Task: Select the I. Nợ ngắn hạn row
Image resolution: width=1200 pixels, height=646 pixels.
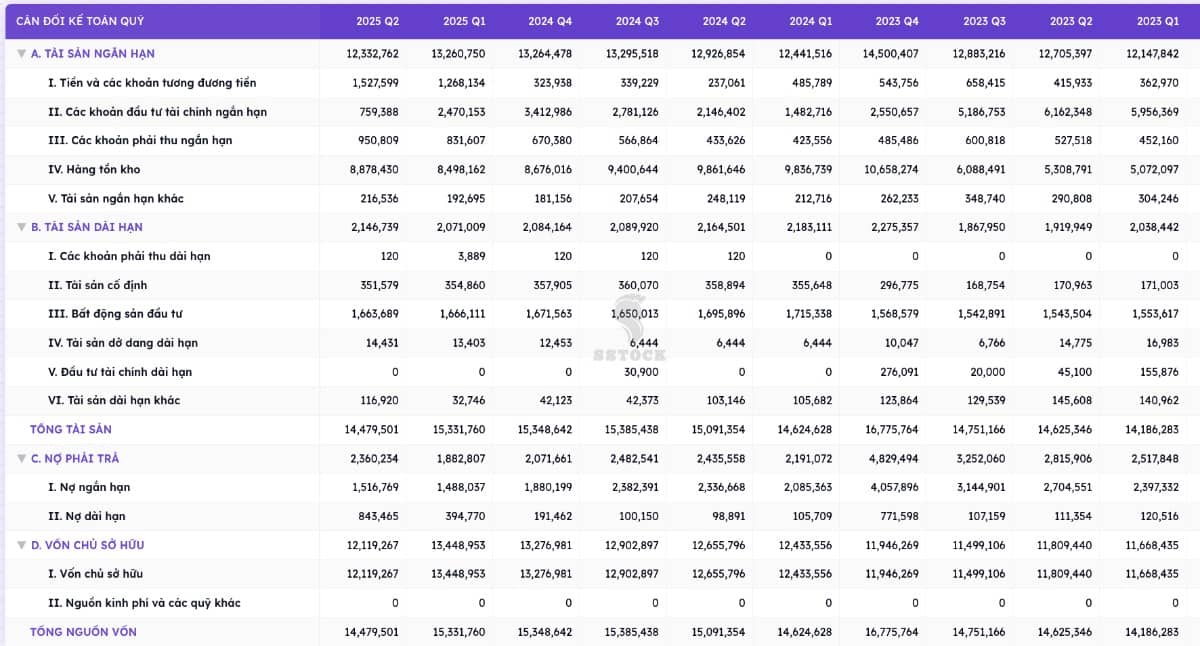Action: point(89,488)
